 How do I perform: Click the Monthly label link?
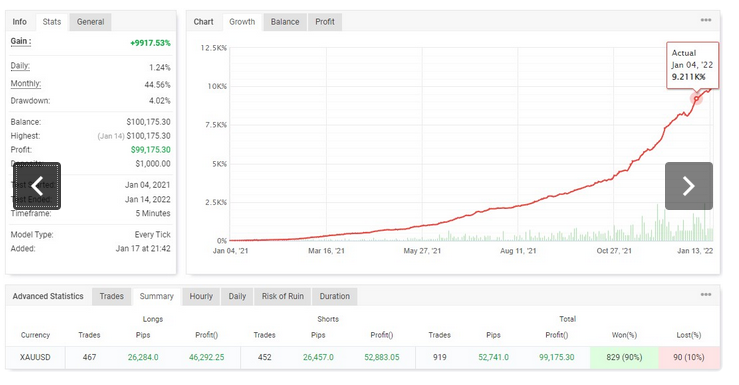pyautogui.click(x=25, y=83)
